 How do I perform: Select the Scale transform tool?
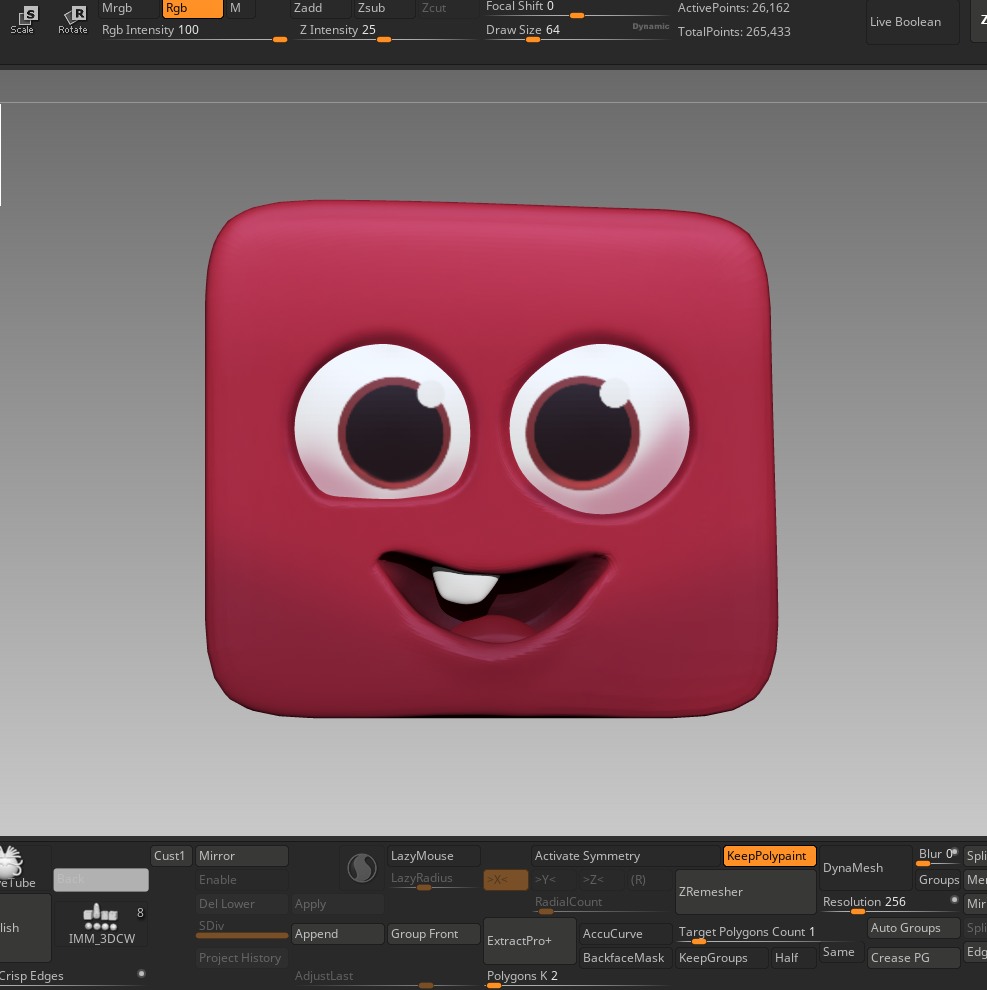[22, 19]
